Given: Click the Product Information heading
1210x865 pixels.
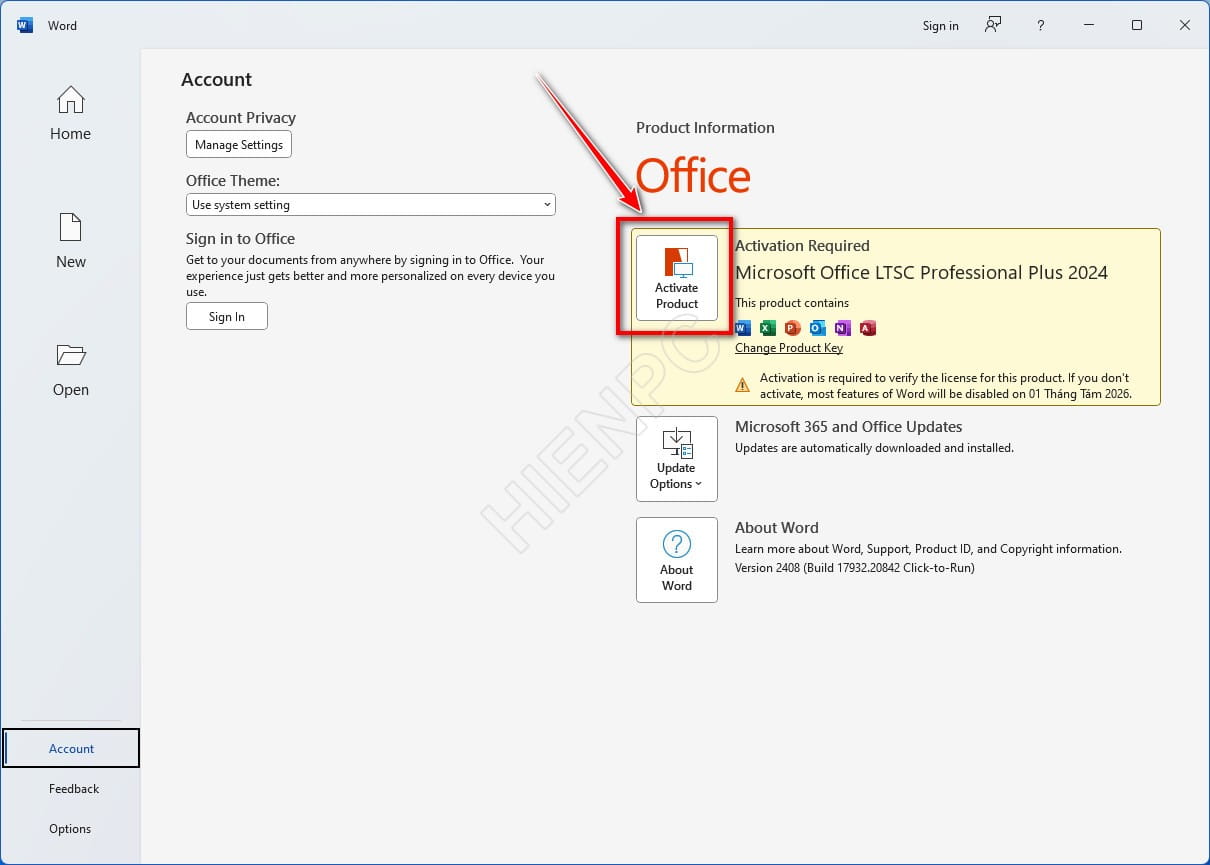Looking at the screenshot, I should [705, 127].
